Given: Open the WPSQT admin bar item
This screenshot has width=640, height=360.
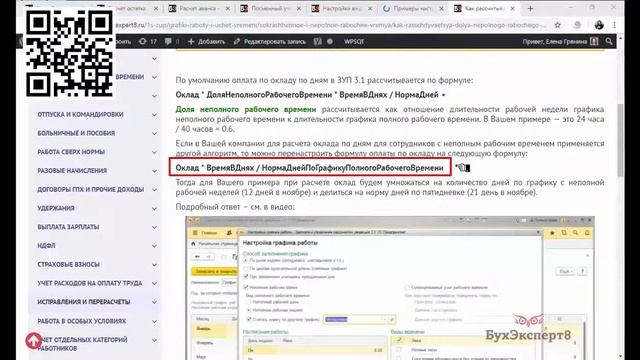Looking at the screenshot, I should click(354, 42).
